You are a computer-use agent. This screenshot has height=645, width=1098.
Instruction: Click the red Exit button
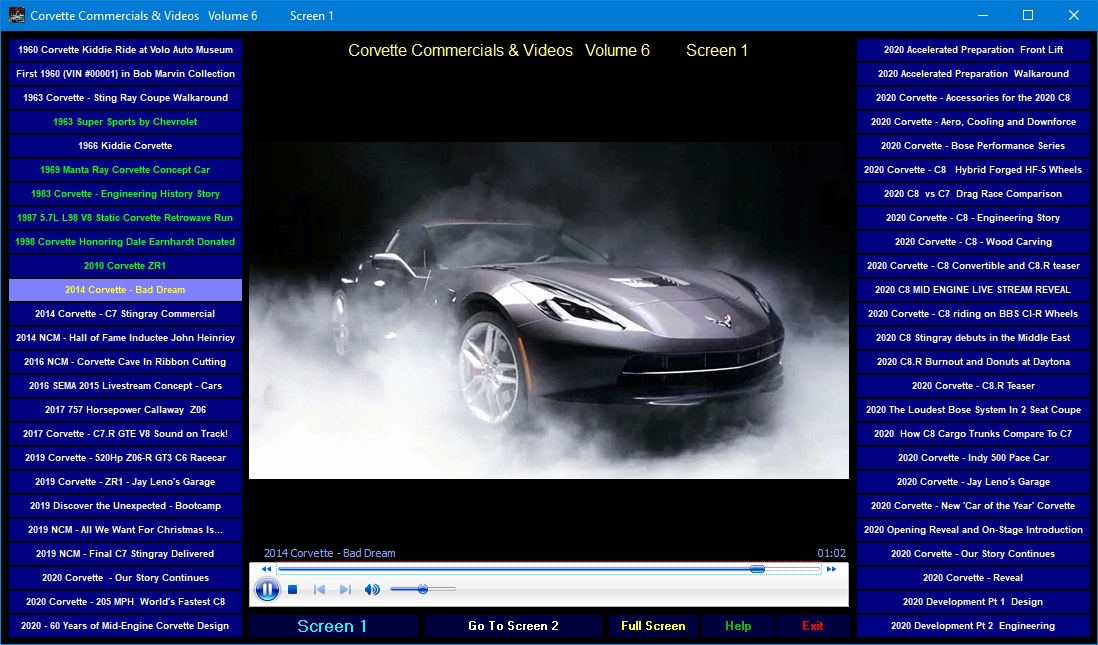click(812, 626)
